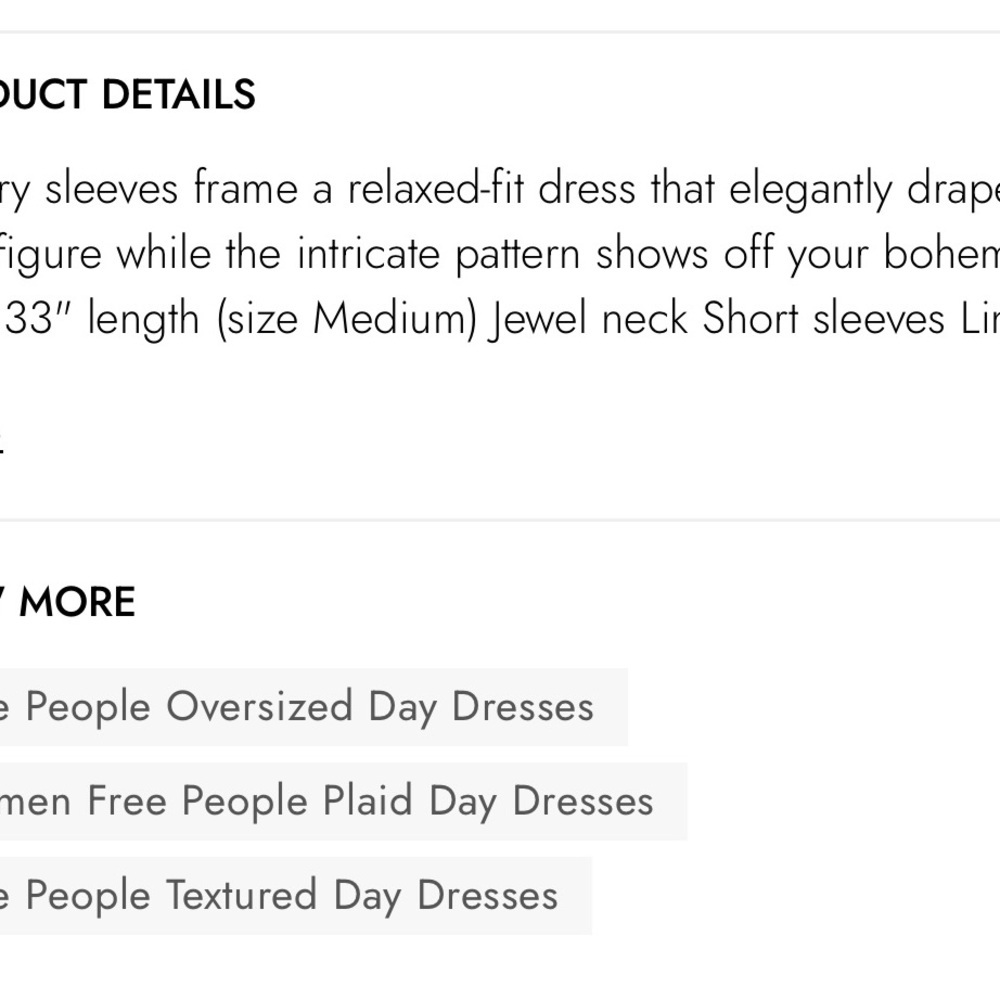
Task: Click the Product Details section heading
Action: point(128,95)
